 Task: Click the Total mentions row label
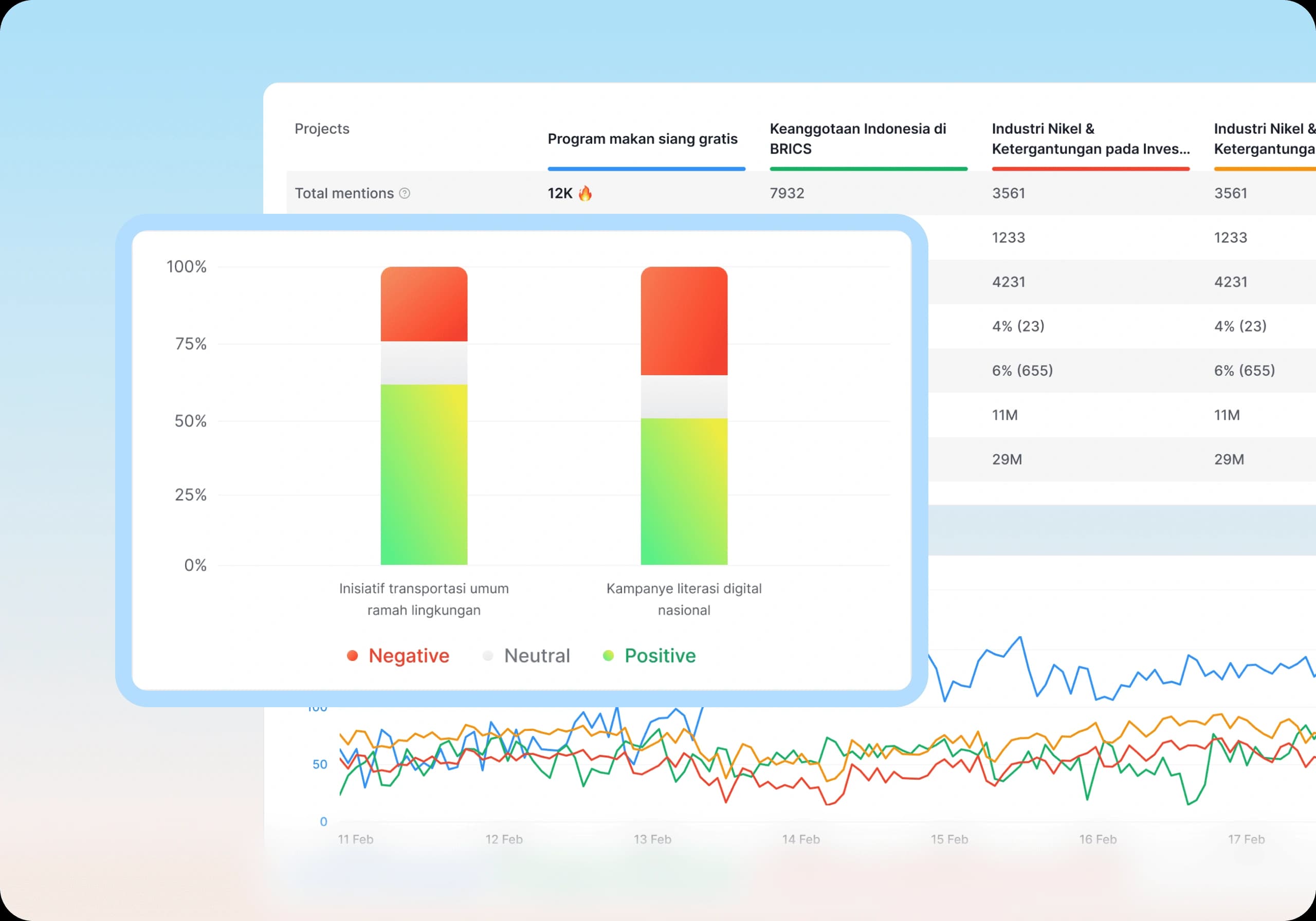[x=344, y=193]
